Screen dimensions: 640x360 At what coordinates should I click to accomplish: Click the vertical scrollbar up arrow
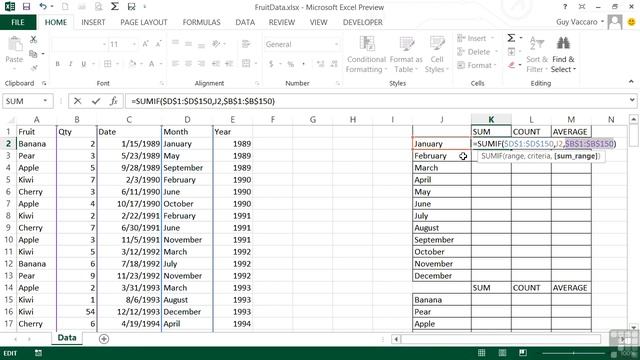[633, 120]
